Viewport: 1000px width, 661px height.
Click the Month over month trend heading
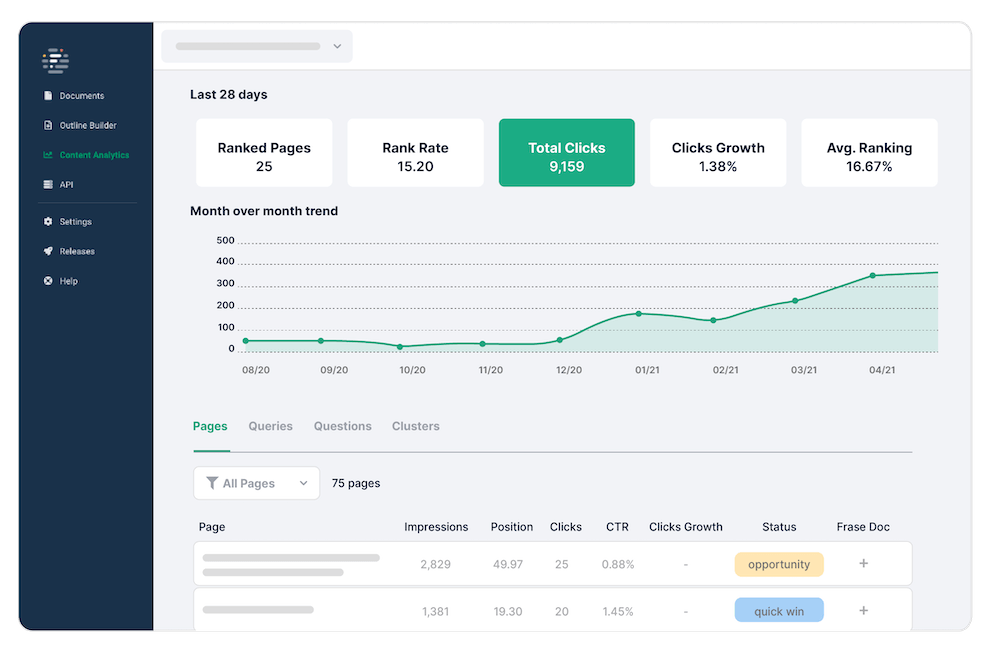(x=264, y=211)
